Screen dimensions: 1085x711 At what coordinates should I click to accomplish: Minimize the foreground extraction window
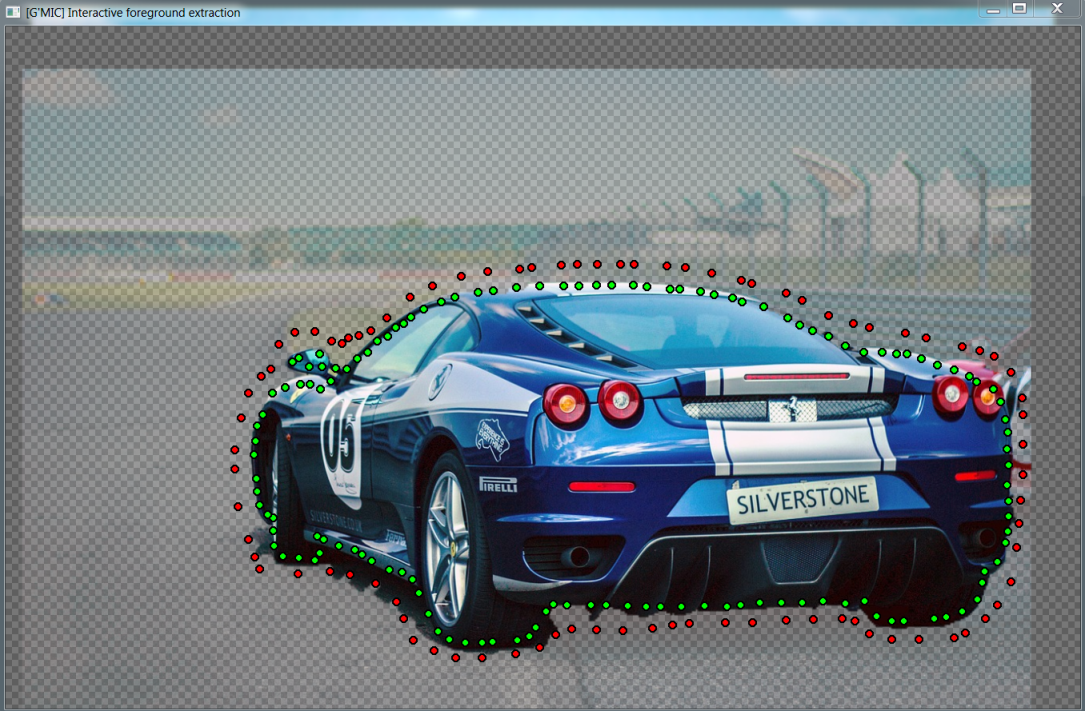pyautogui.click(x=993, y=10)
